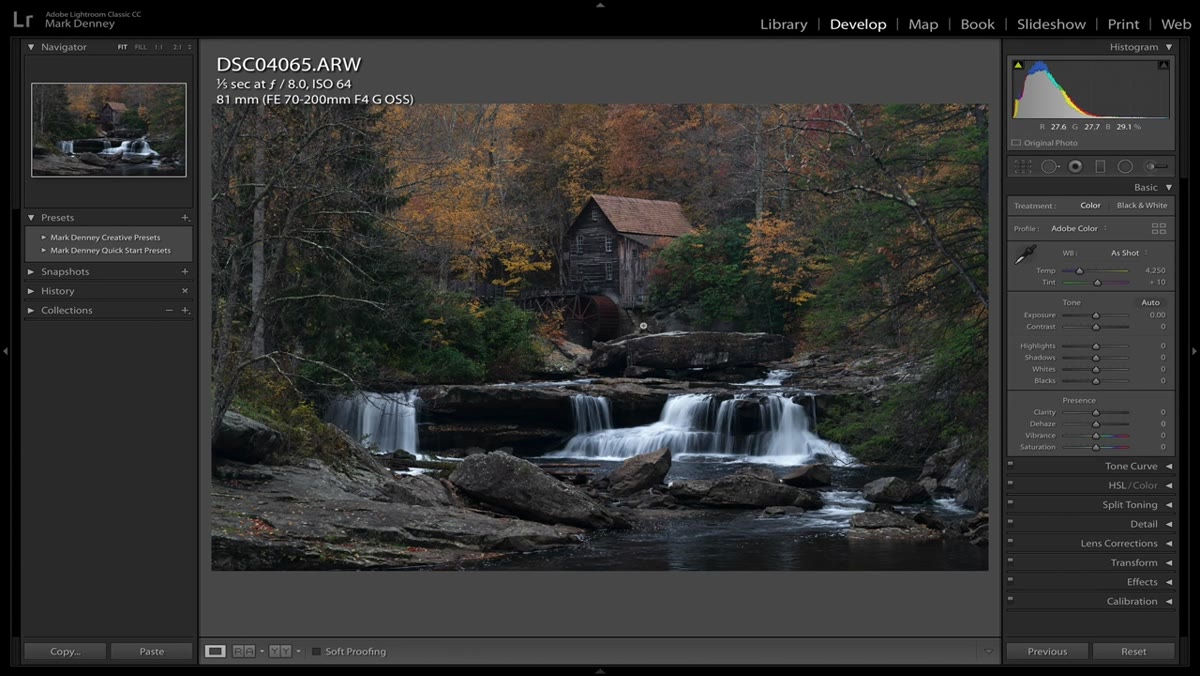Collapse the right panel group arrow
The width and height of the screenshot is (1200, 676).
coord(1194,351)
